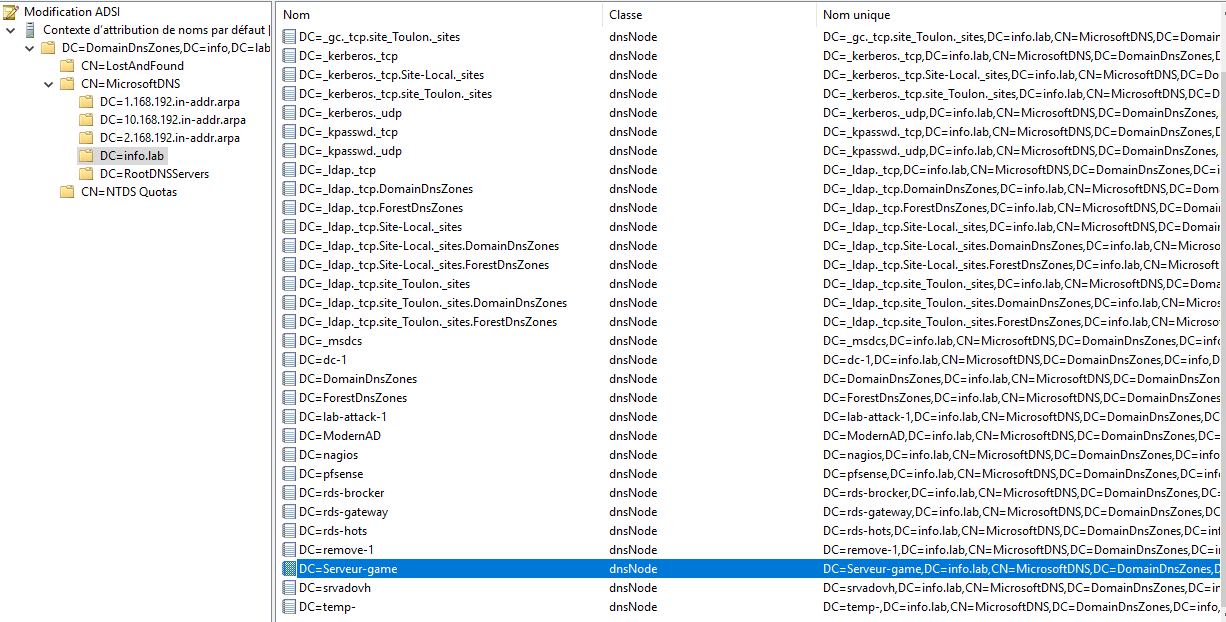Image resolution: width=1226 pixels, height=622 pixels.
Task: Sort list by the Classe column header
Action: point(709,15)
